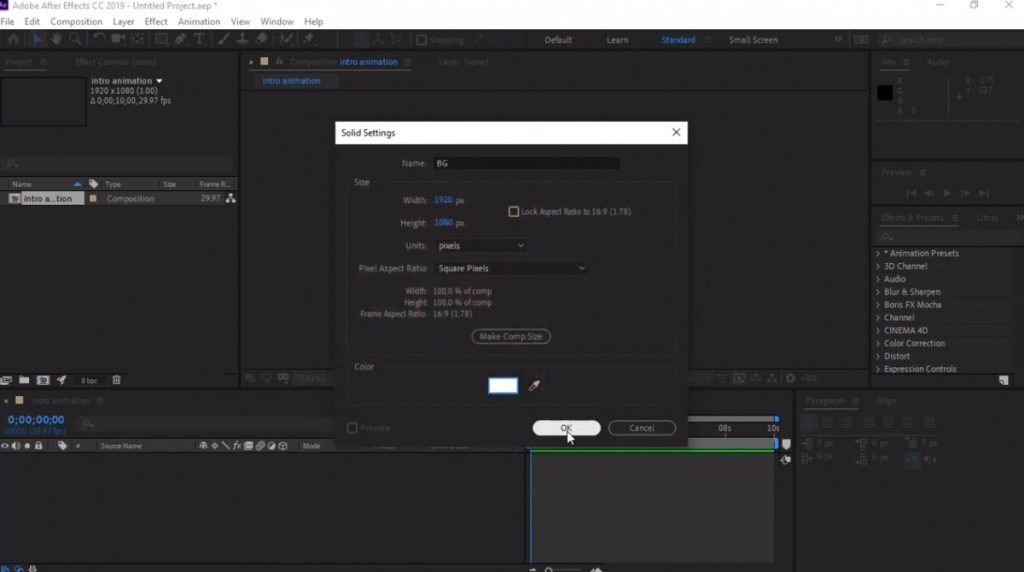
Task: Open the Animation menu
Action: (x=199, y=22)
